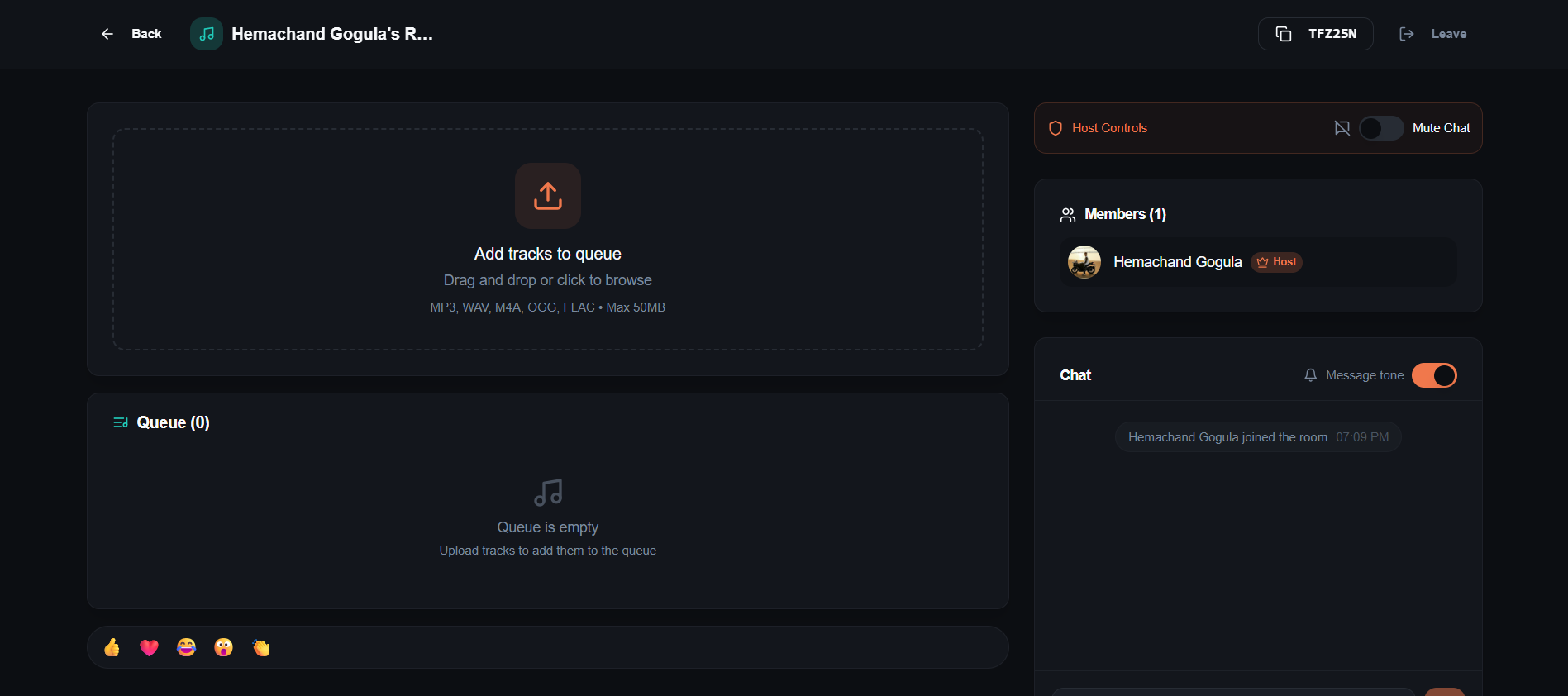Click the Host badge beside Hemachand Gogula
Screen dimensions: 1568x696
[x=1276, y=262]
